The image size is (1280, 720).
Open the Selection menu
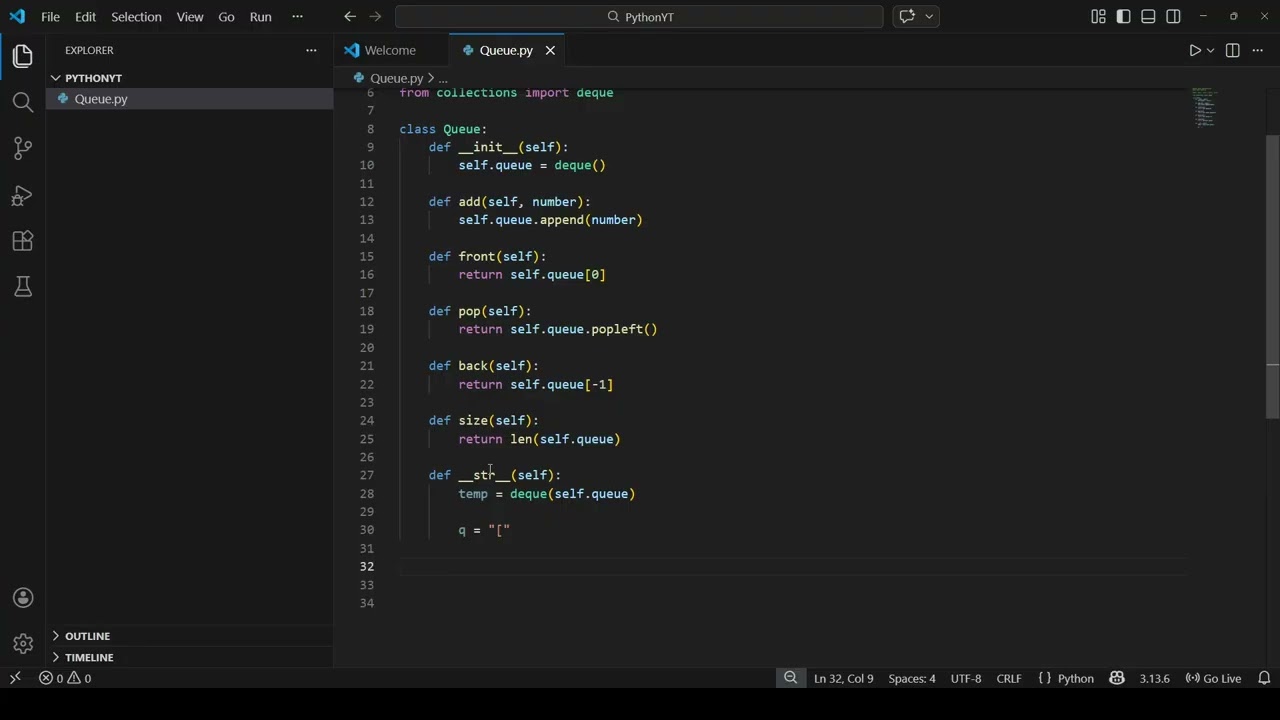pos(136,16)
